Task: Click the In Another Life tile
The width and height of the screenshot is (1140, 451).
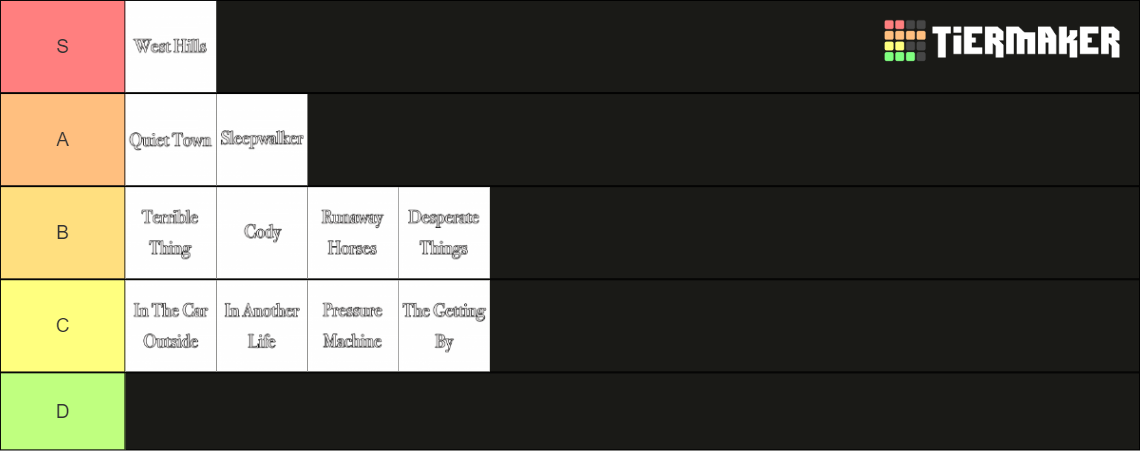Action: 262,326
